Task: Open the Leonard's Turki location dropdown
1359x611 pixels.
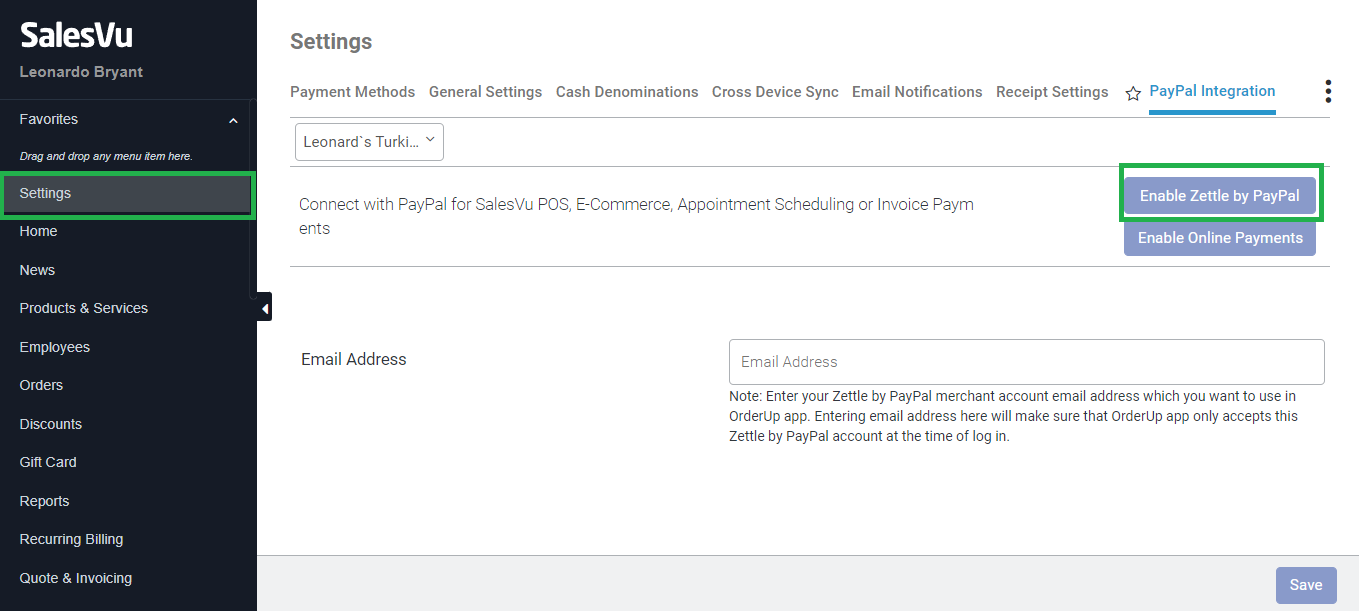Action: [x=369, y=142]
